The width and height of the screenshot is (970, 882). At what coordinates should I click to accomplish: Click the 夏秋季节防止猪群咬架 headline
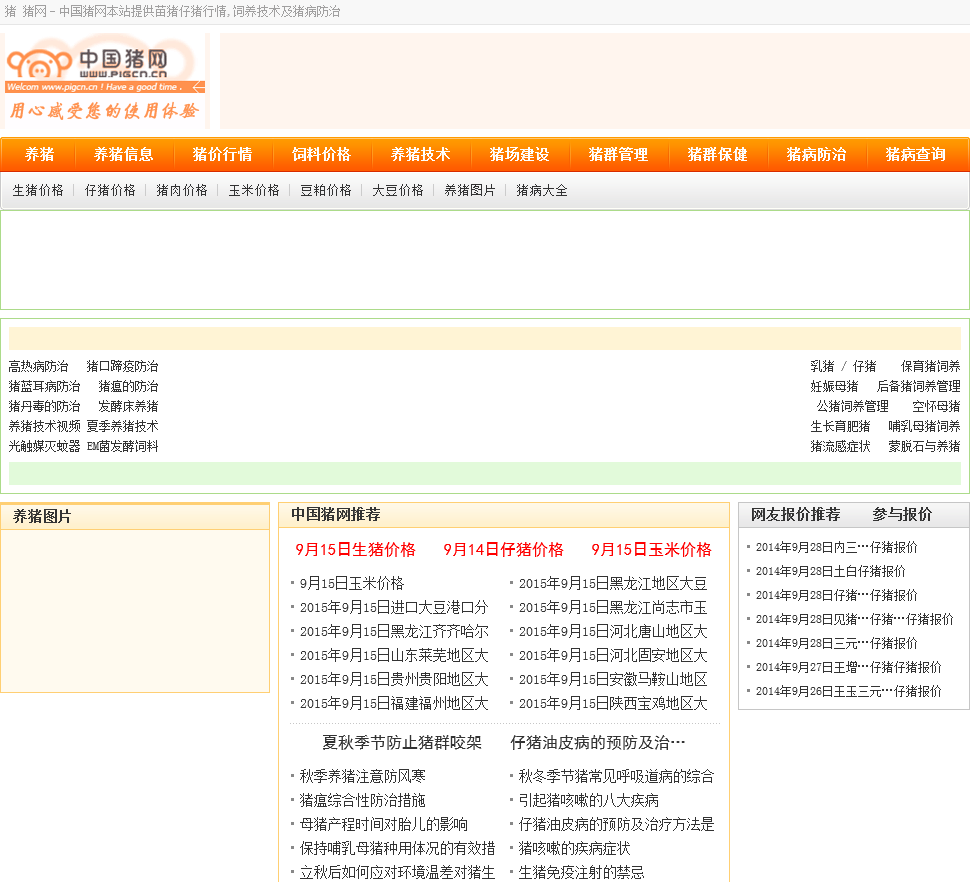pos(402,743)
